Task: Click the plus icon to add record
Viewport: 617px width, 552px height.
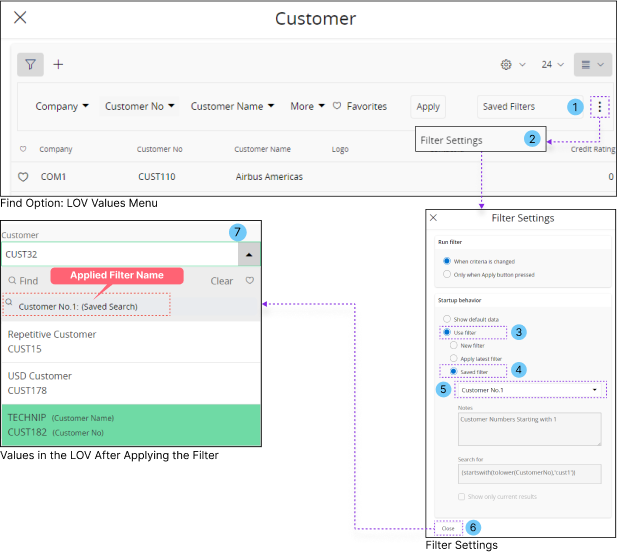Action: 58,64
